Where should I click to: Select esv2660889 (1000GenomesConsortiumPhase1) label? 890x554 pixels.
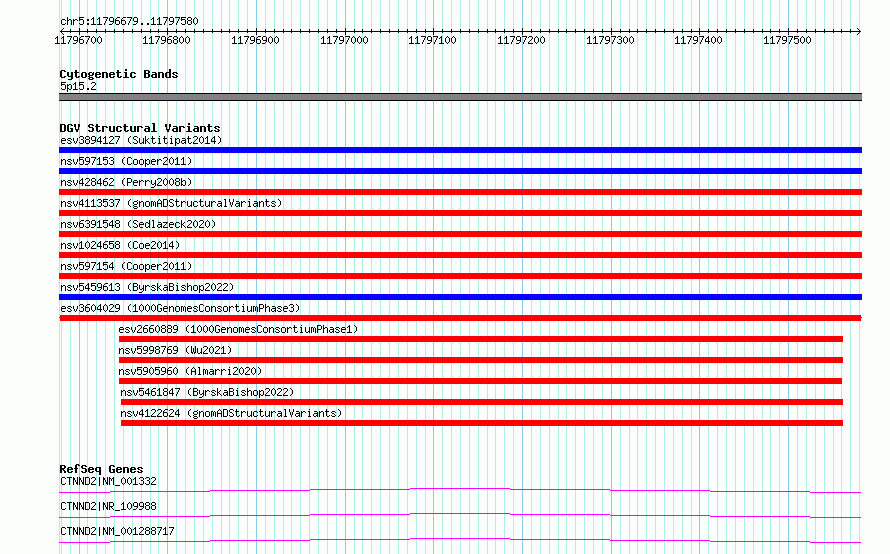coord(238,329)
